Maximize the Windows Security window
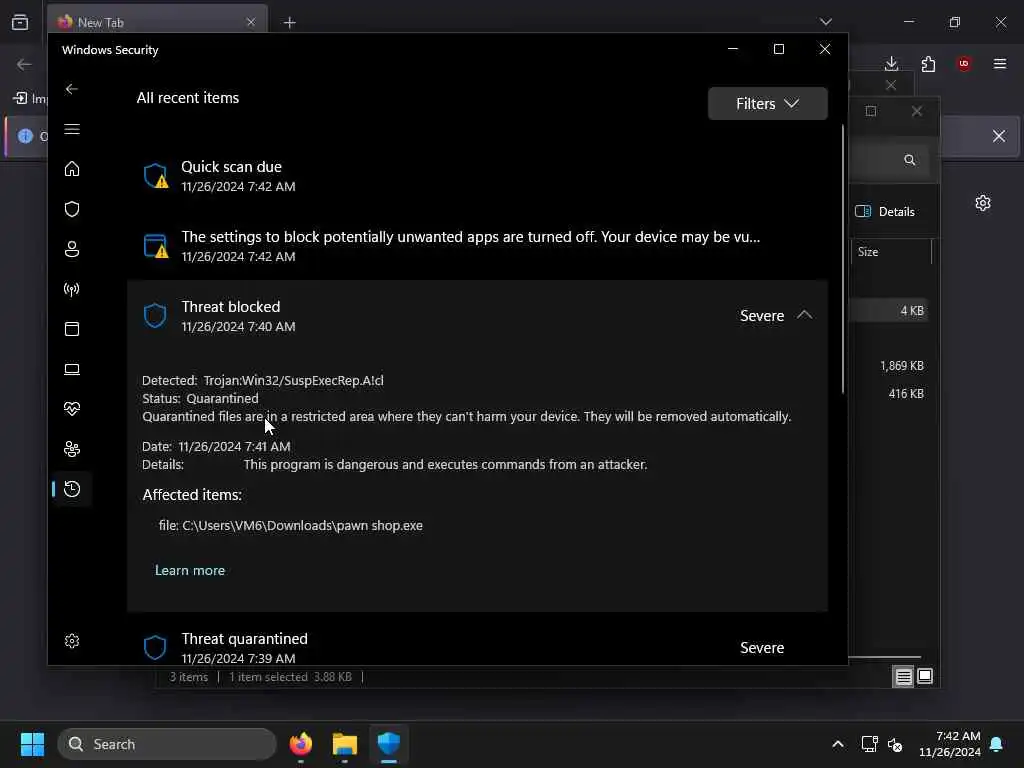The height and width of the screenshot is (768, 1024). click(x=778, y=49)
